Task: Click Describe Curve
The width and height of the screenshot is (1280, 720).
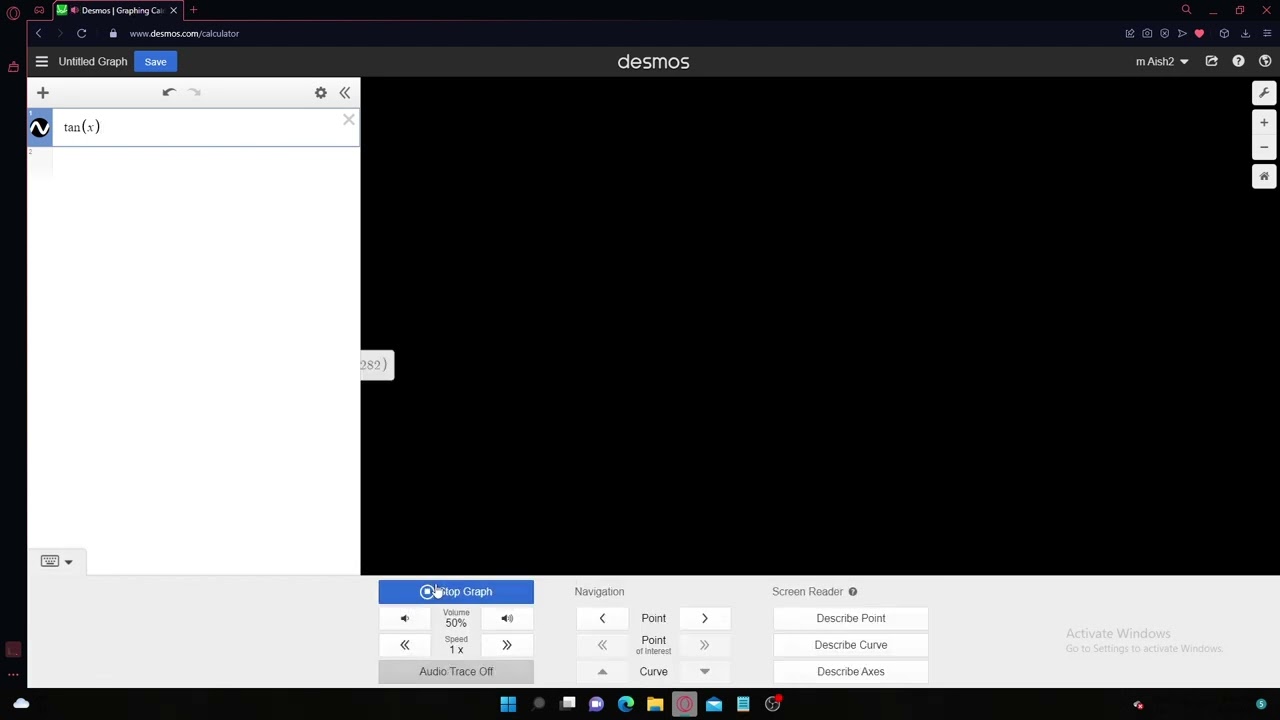Action: point(851,645)
